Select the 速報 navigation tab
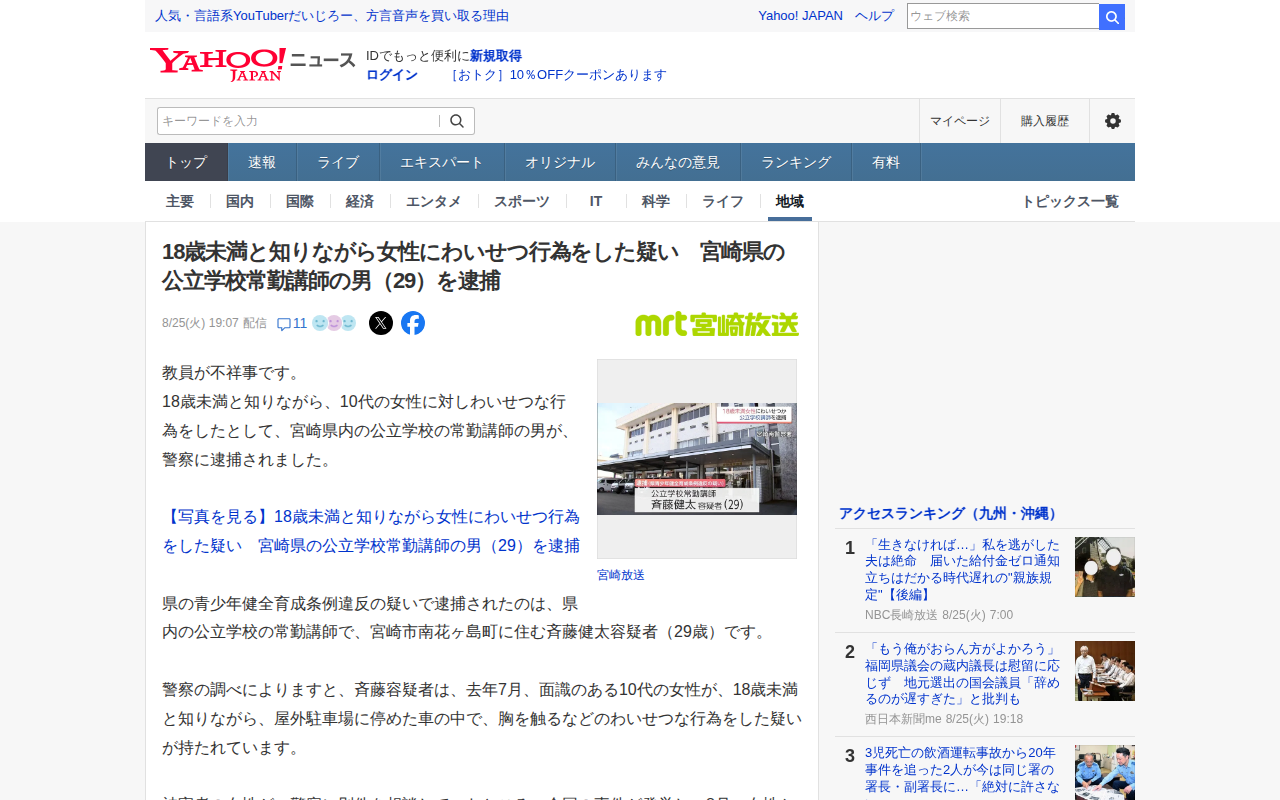 coord(262,162)
